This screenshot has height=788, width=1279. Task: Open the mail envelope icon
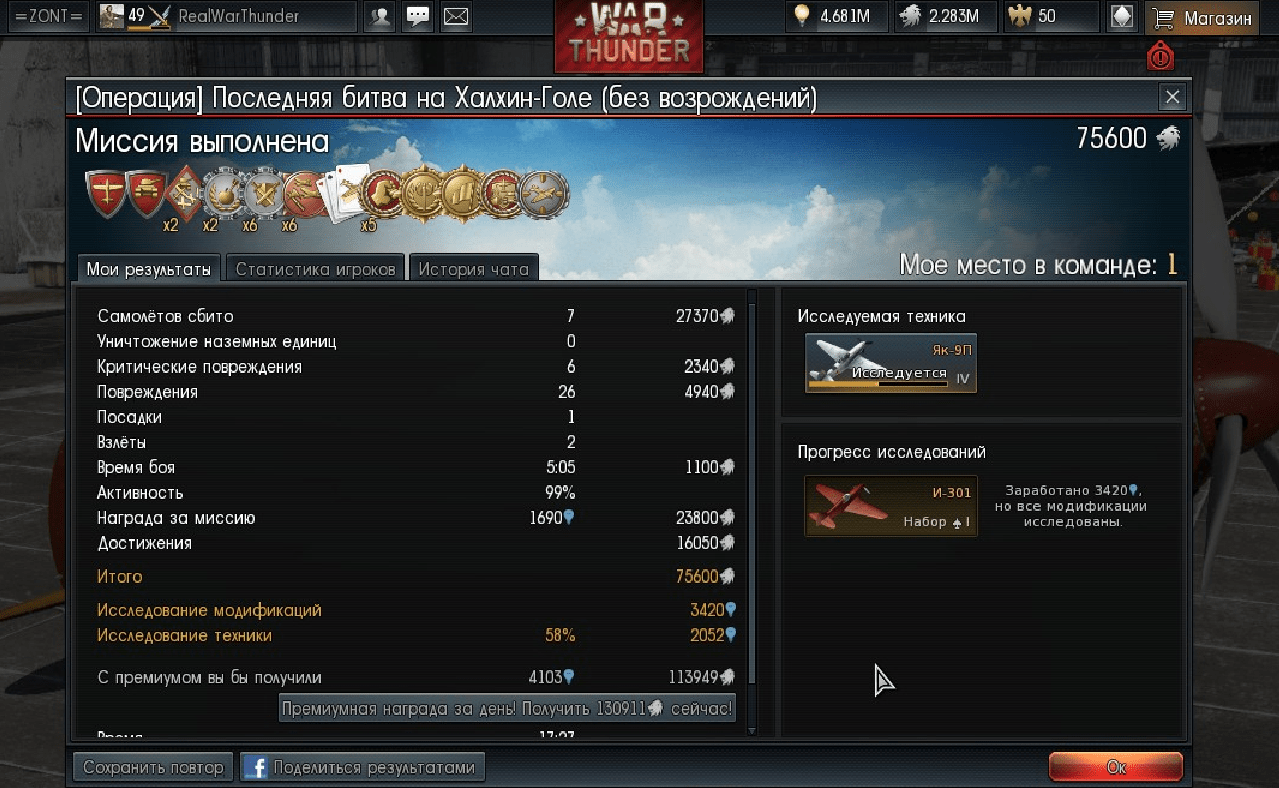(x=456, y=17)
